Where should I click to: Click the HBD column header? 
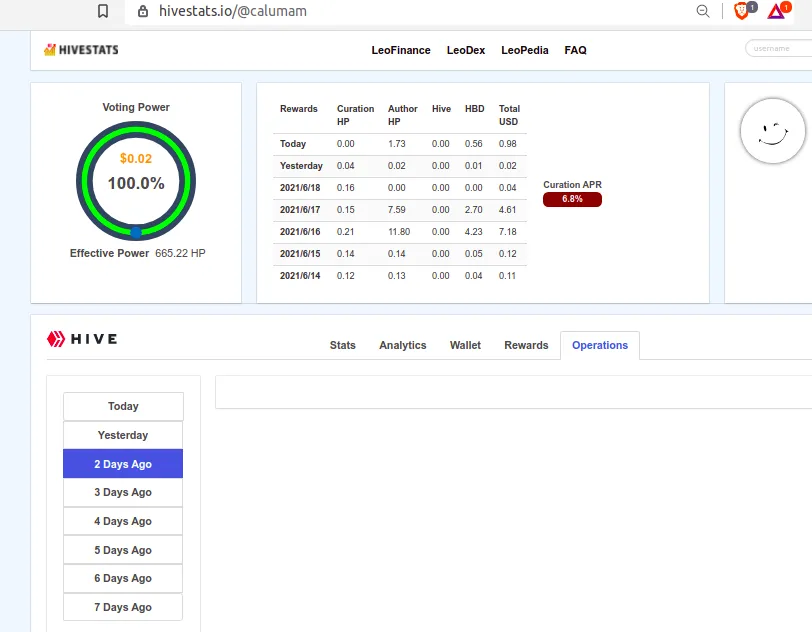[474, 109]
